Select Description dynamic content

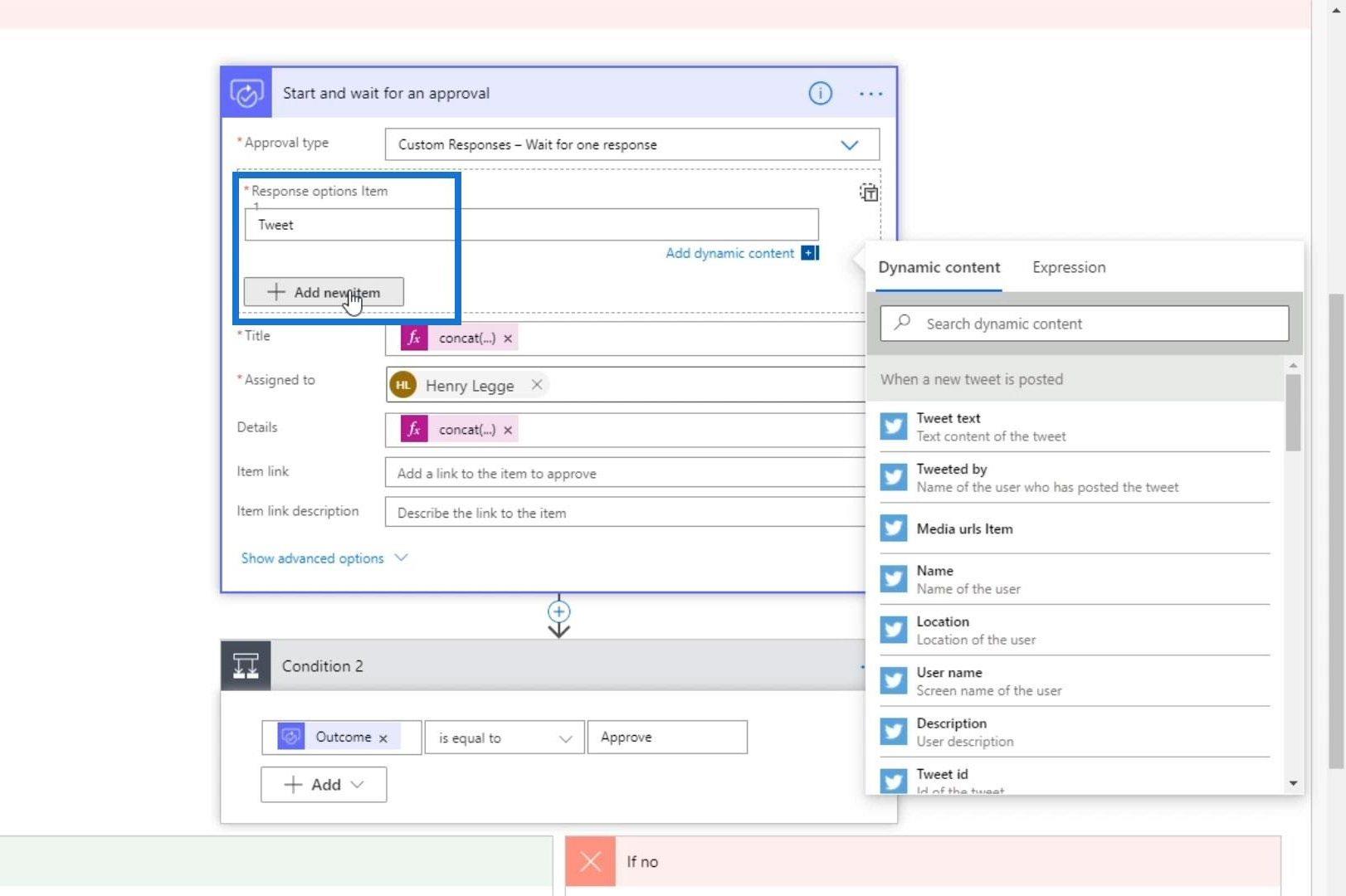tap(1075, 732)
